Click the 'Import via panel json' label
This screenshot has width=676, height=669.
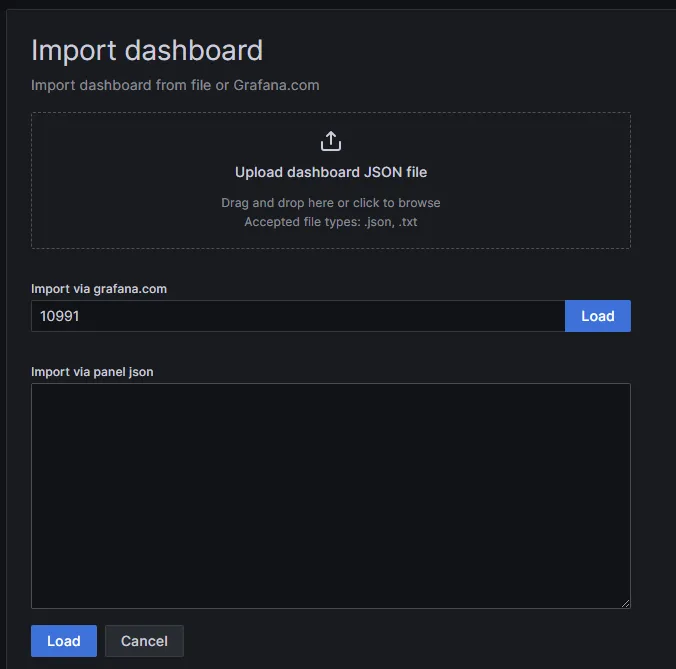coord(92,372)
